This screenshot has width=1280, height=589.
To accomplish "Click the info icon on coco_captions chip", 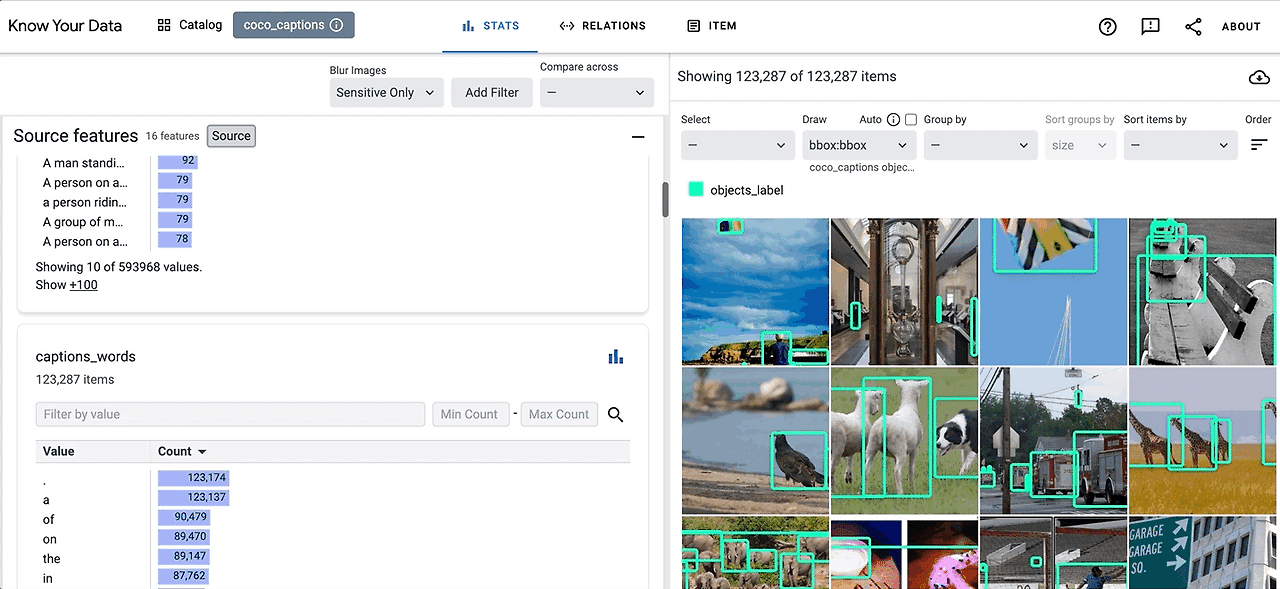I will point(336,25).
